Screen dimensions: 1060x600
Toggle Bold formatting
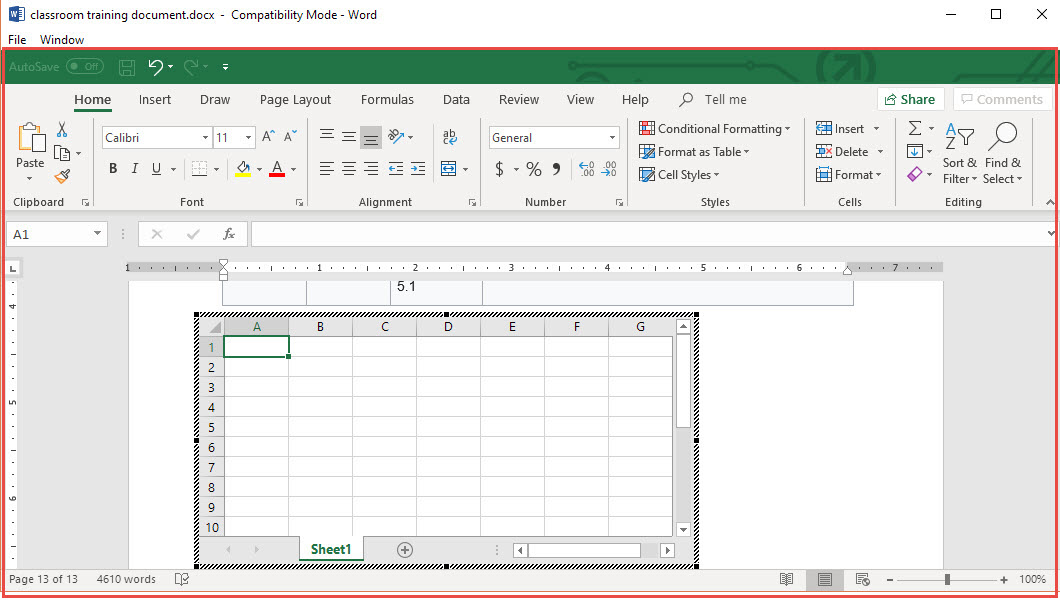point(113,169)
